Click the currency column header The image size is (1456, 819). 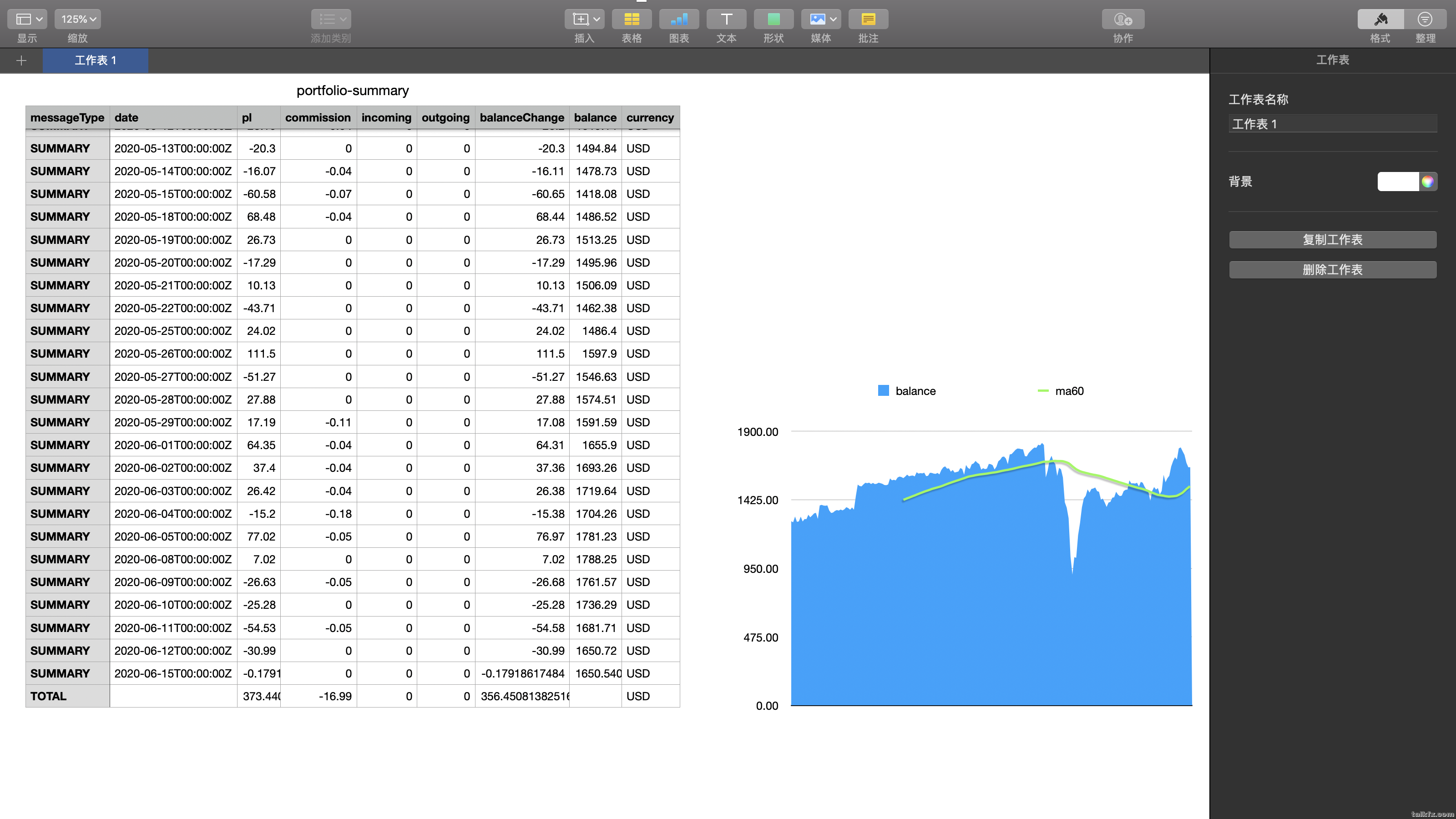point(651,117)
